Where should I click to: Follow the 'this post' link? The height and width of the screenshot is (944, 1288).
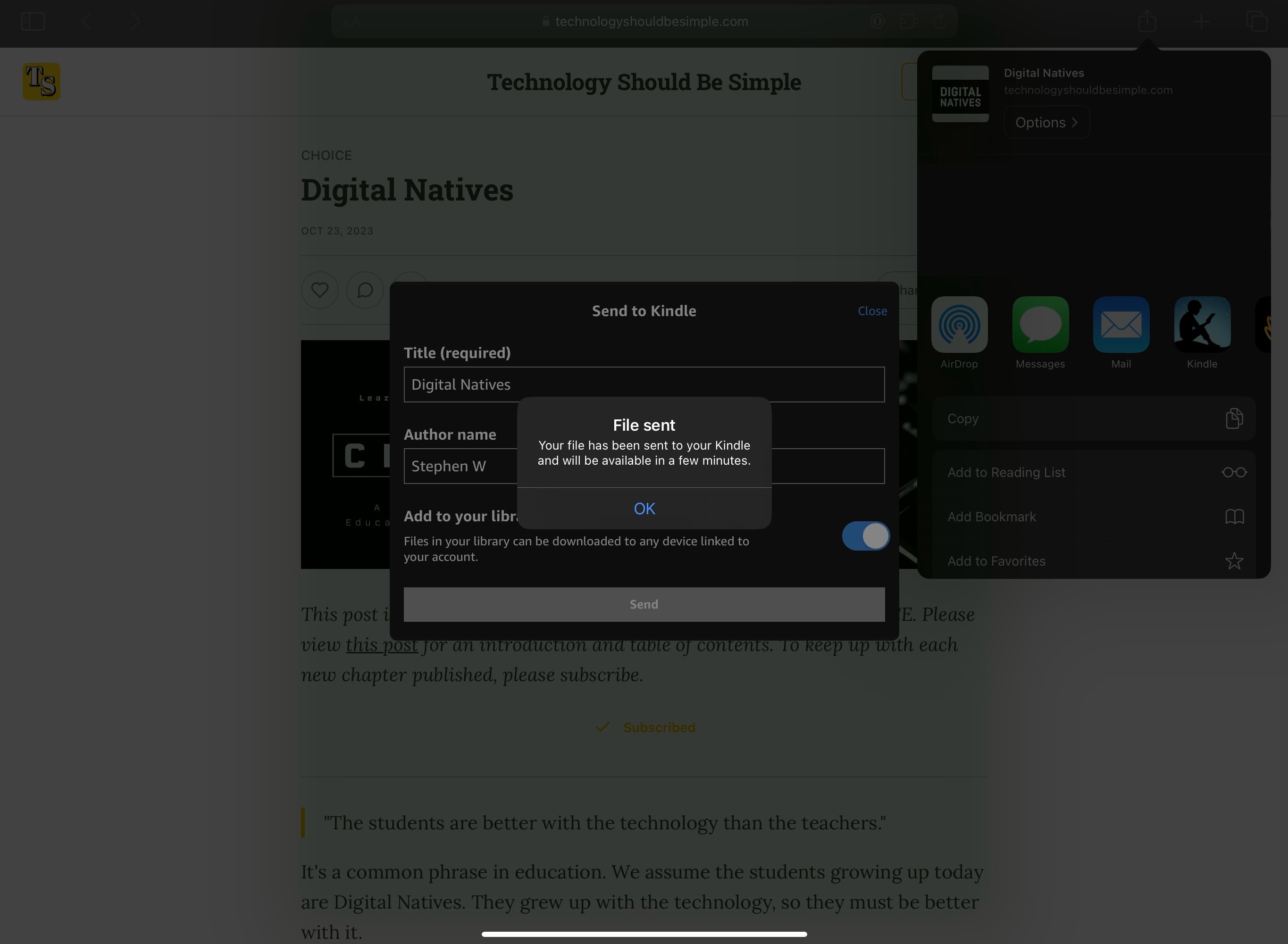[382, 644]
